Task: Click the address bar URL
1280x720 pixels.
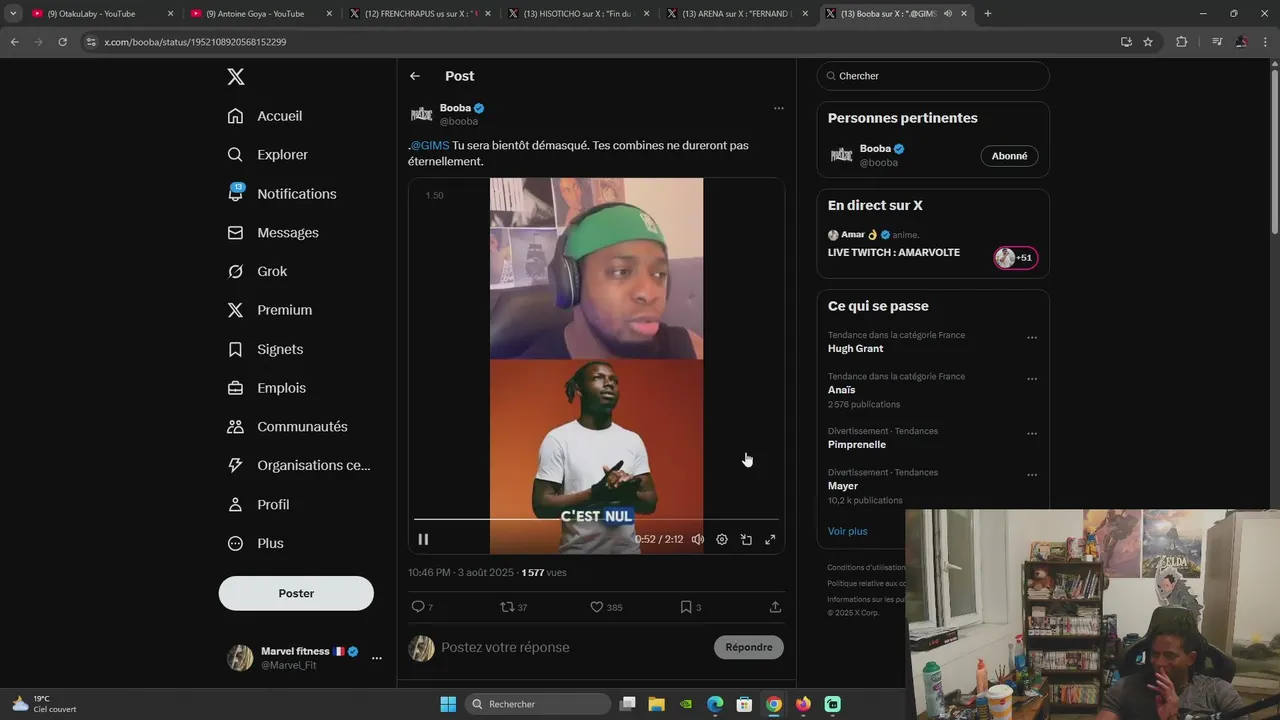Action: coord(195,42)
